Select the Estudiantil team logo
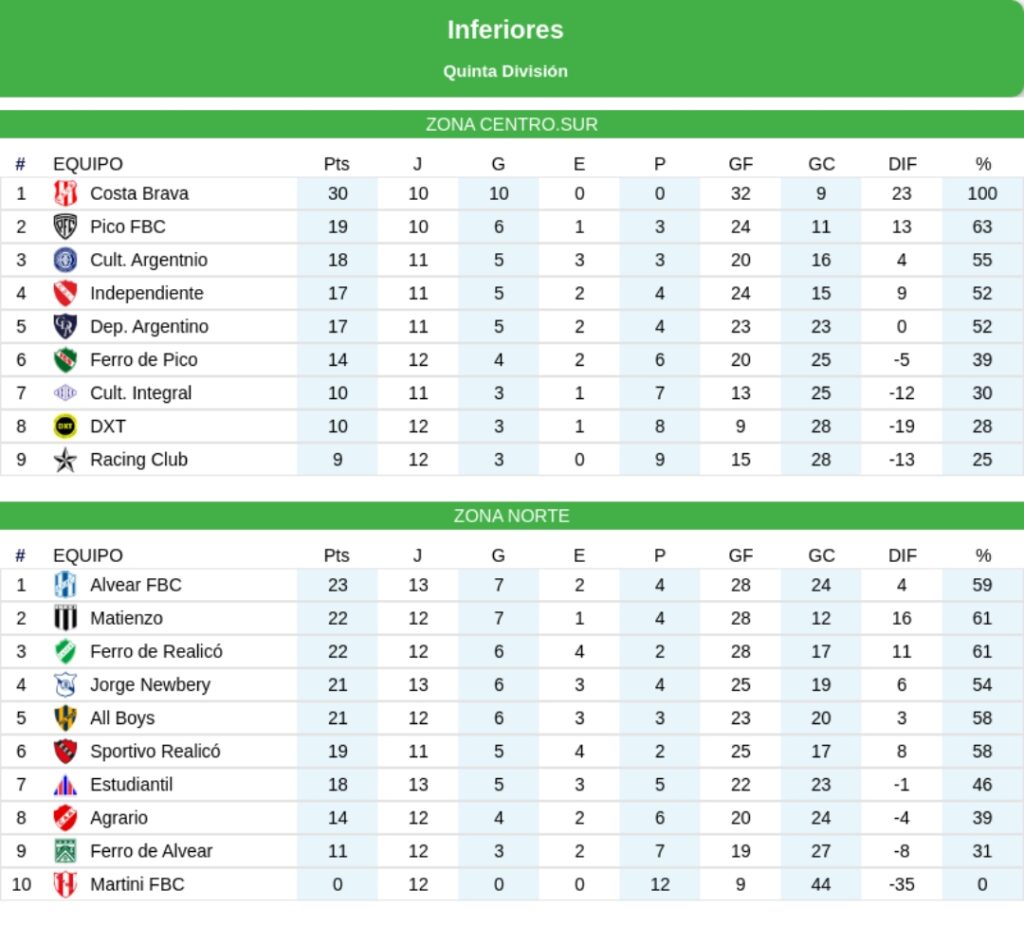Viewport: 1024px width, 944px height. pos(65,784)
